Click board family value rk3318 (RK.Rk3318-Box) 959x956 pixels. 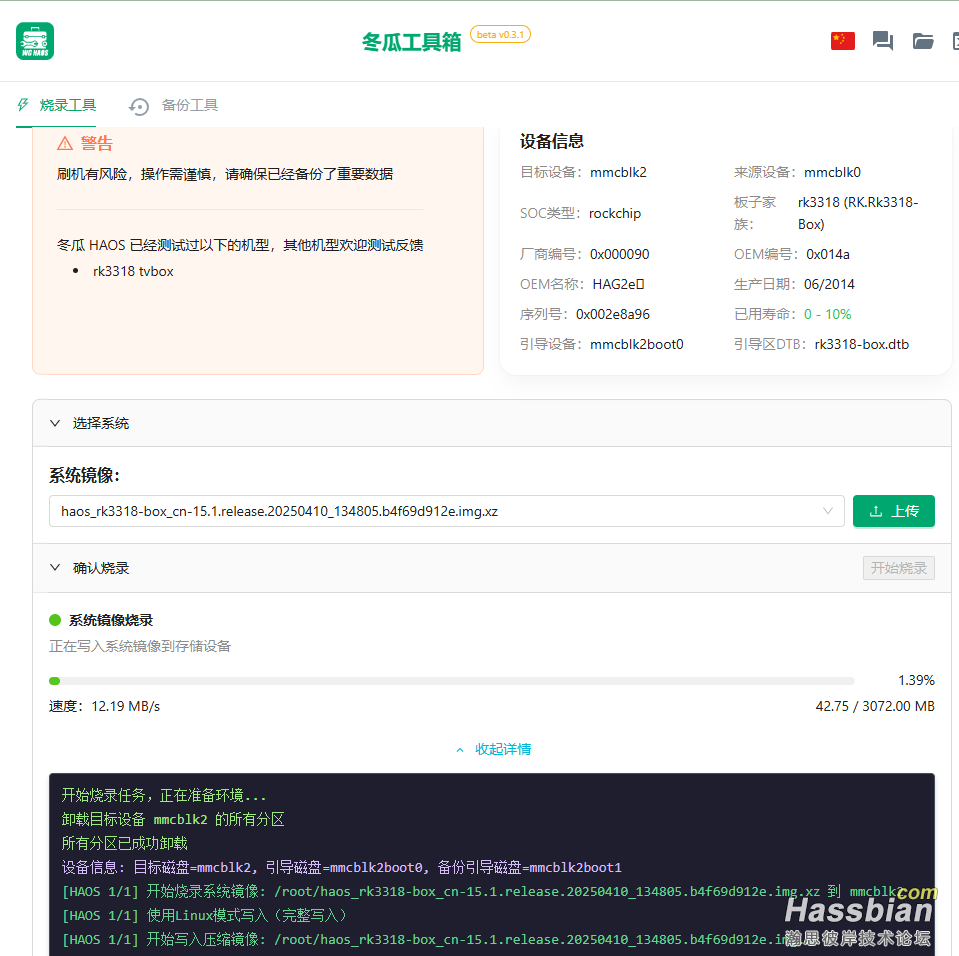[857, 213]
